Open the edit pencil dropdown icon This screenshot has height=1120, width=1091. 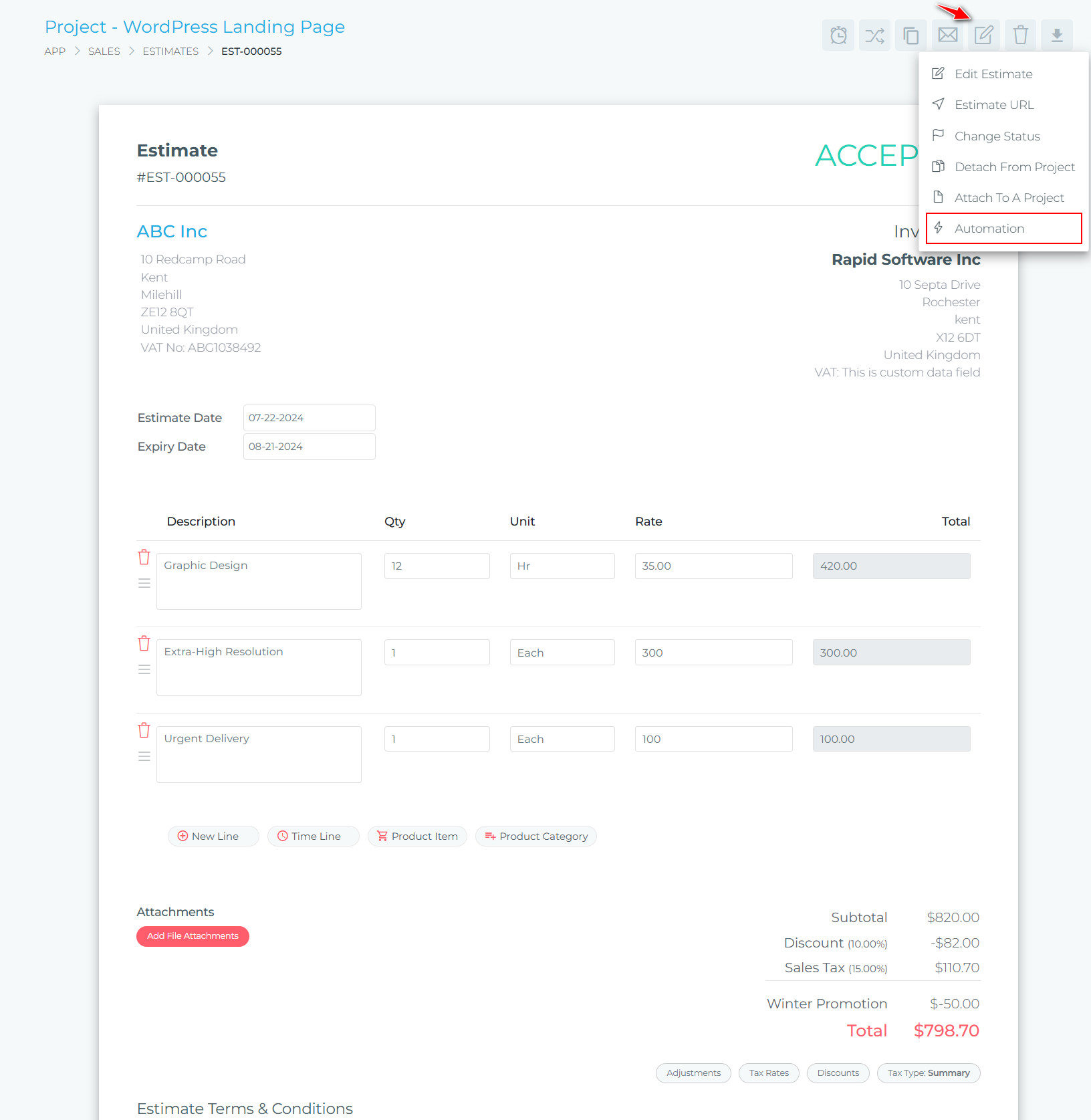tap(983, 35)
